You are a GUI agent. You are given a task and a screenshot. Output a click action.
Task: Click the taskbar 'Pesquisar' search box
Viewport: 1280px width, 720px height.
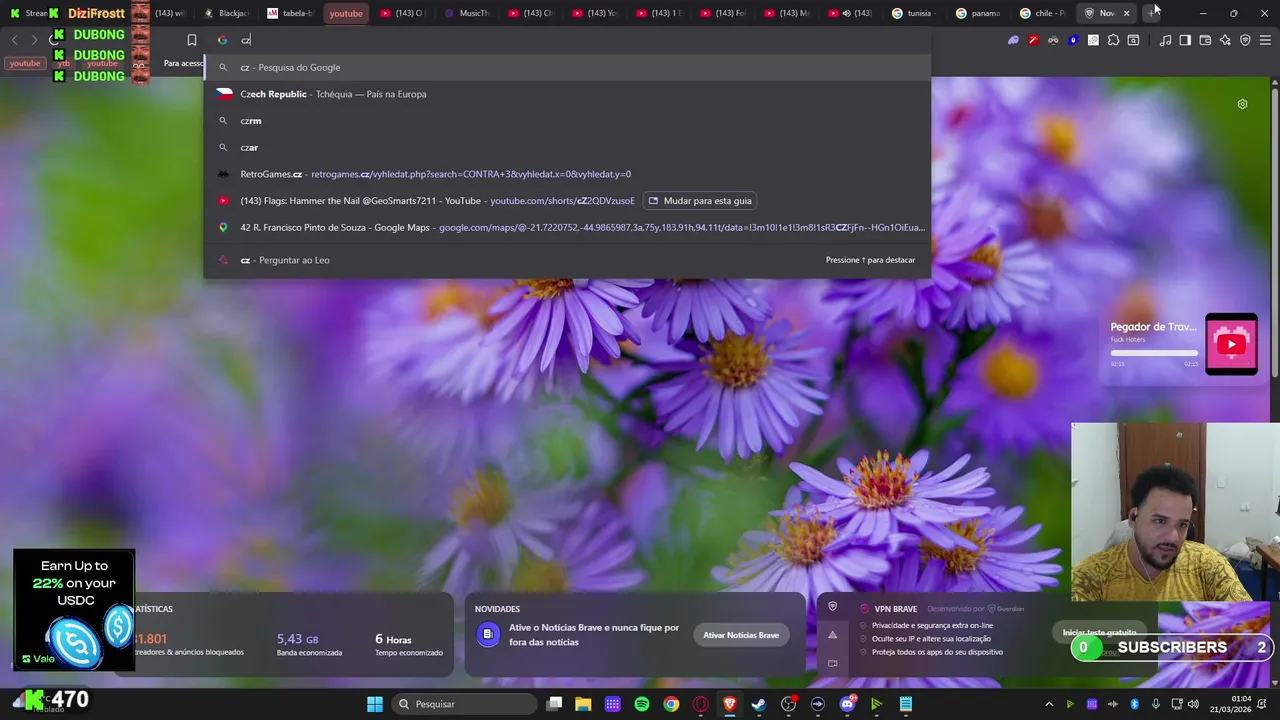pos(464,704)
